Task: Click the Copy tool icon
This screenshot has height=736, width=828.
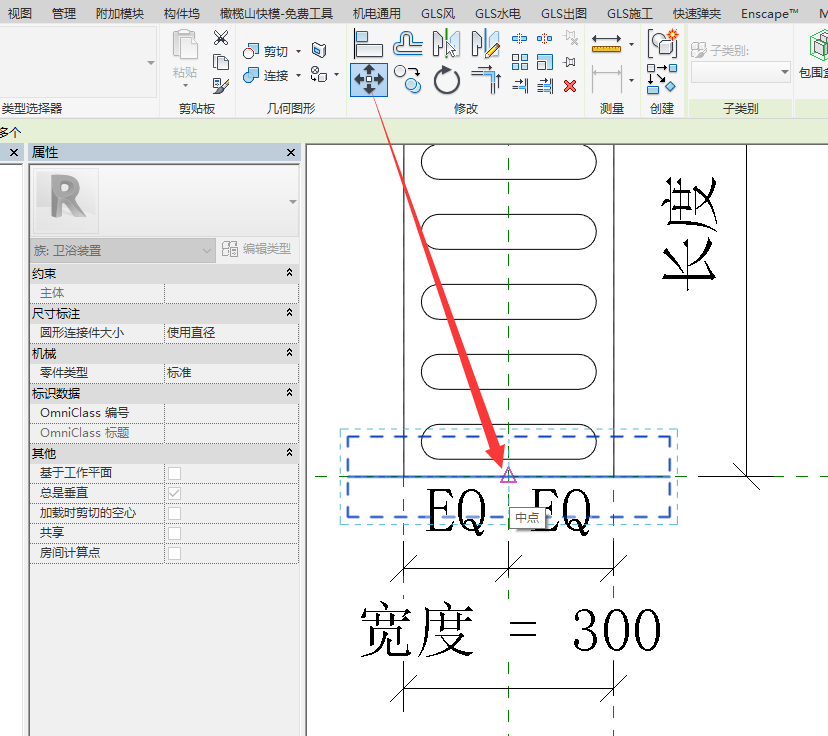Action: click(407, 78)
